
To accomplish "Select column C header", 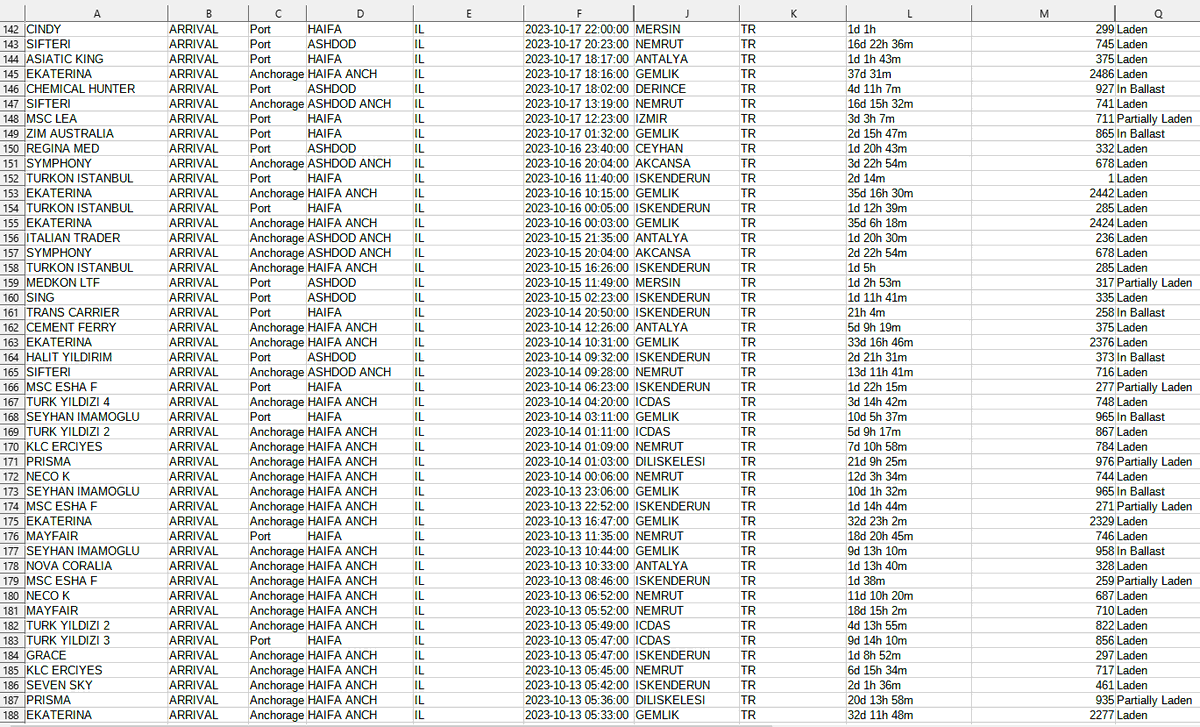I will click(x=276, y=13).
